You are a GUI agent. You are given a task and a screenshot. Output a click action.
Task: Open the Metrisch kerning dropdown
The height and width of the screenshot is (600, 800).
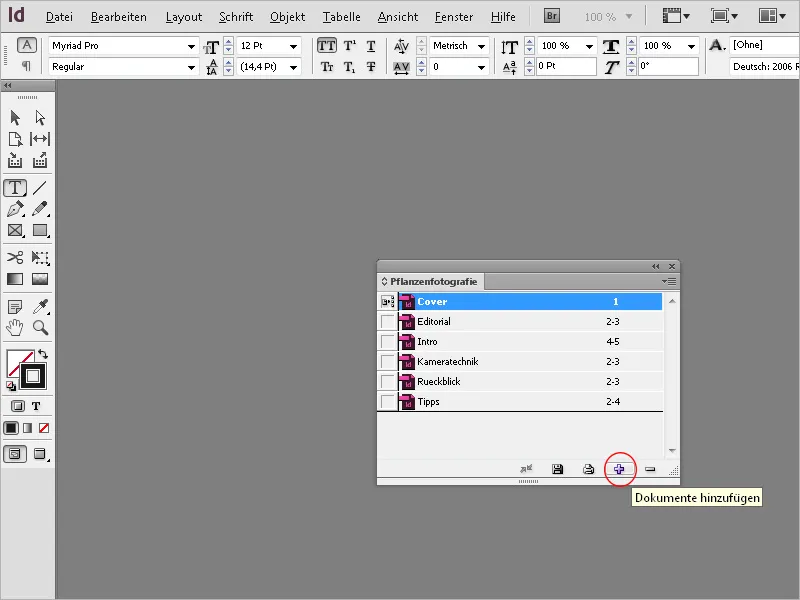pos(481,46)
